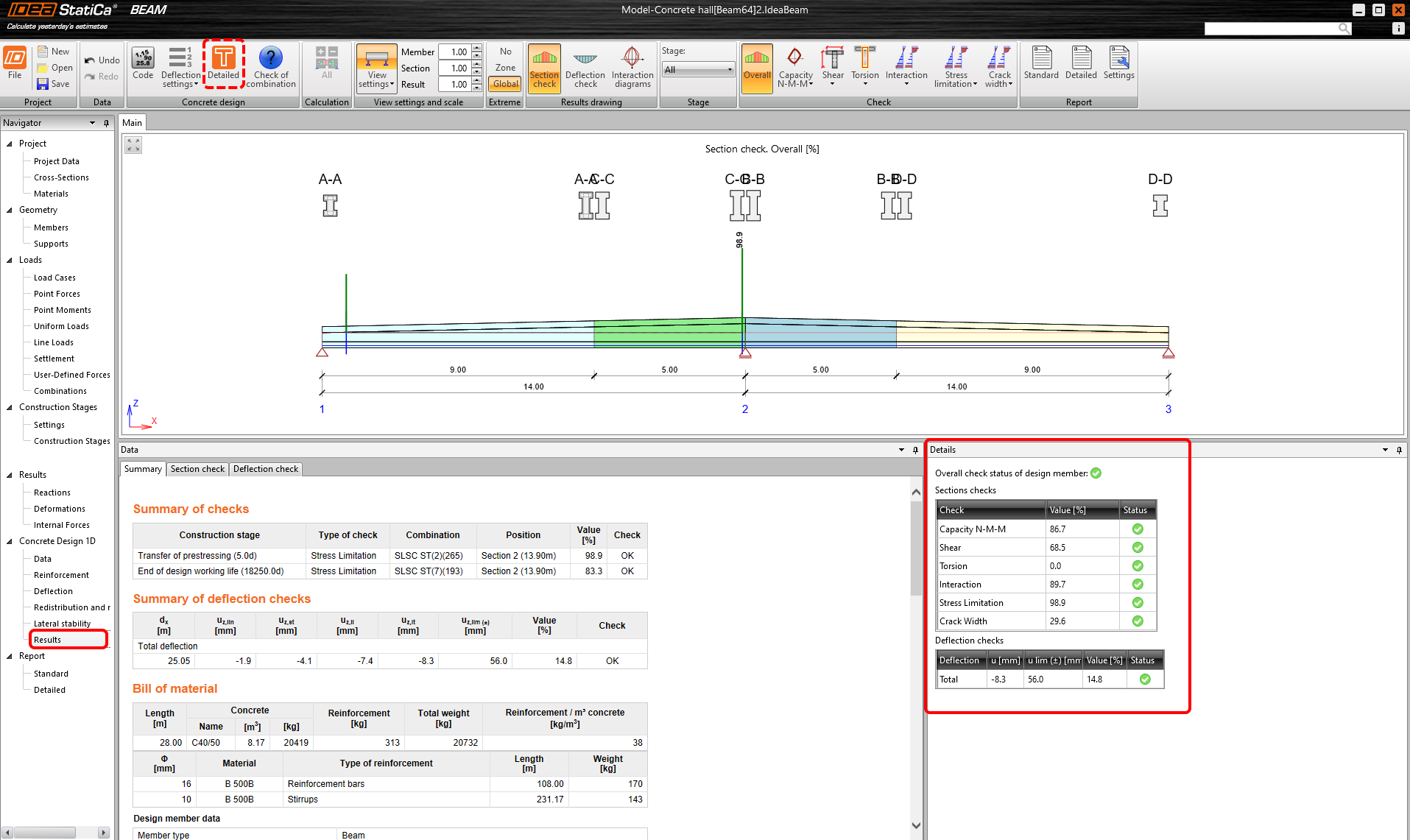Switch to the Deflection check tab

click(x=265, y=469)
